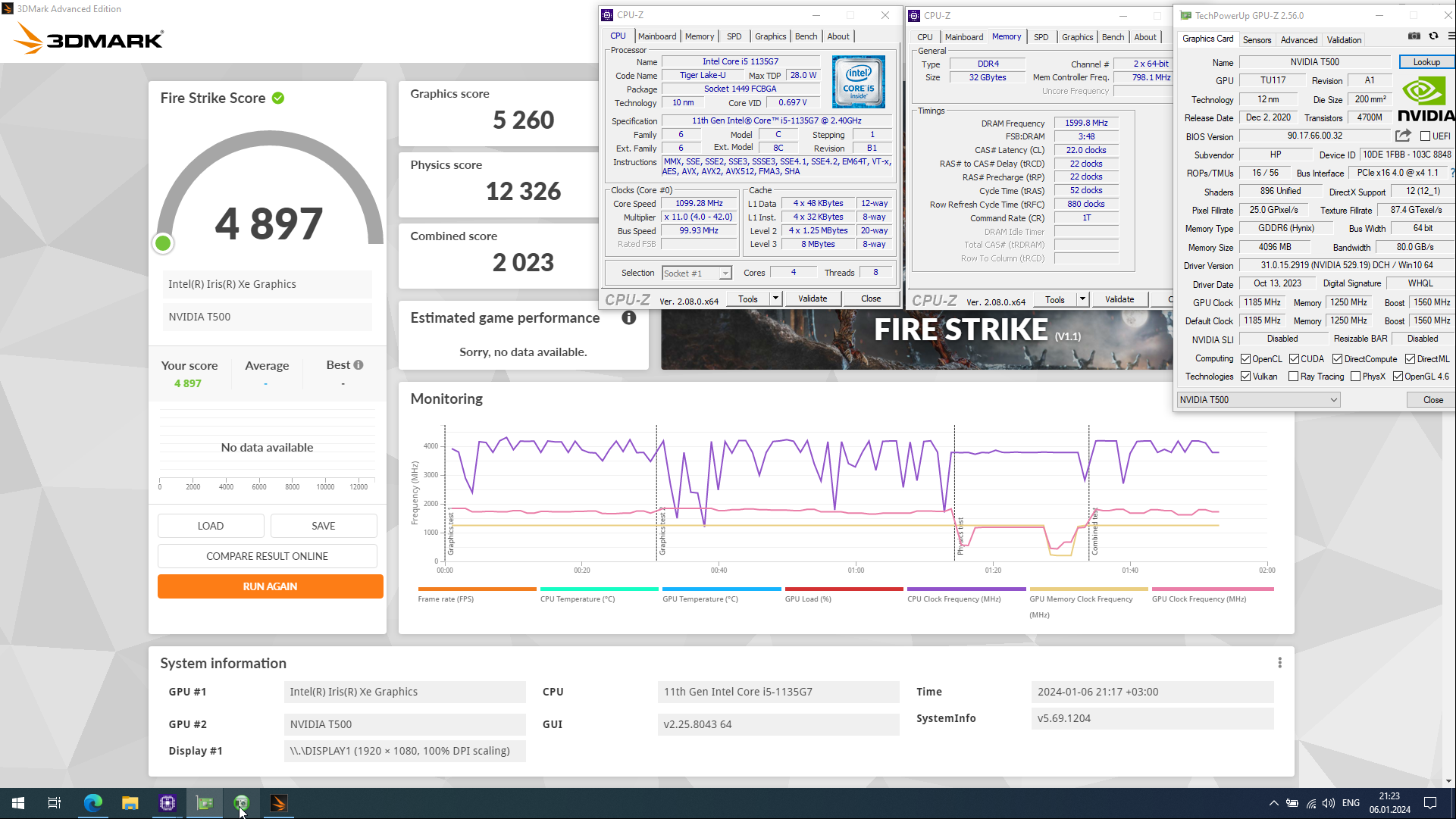This screenshot has width=1456, height=819.
Task: Click the SAVE button
Action: (x=324, y=526)
